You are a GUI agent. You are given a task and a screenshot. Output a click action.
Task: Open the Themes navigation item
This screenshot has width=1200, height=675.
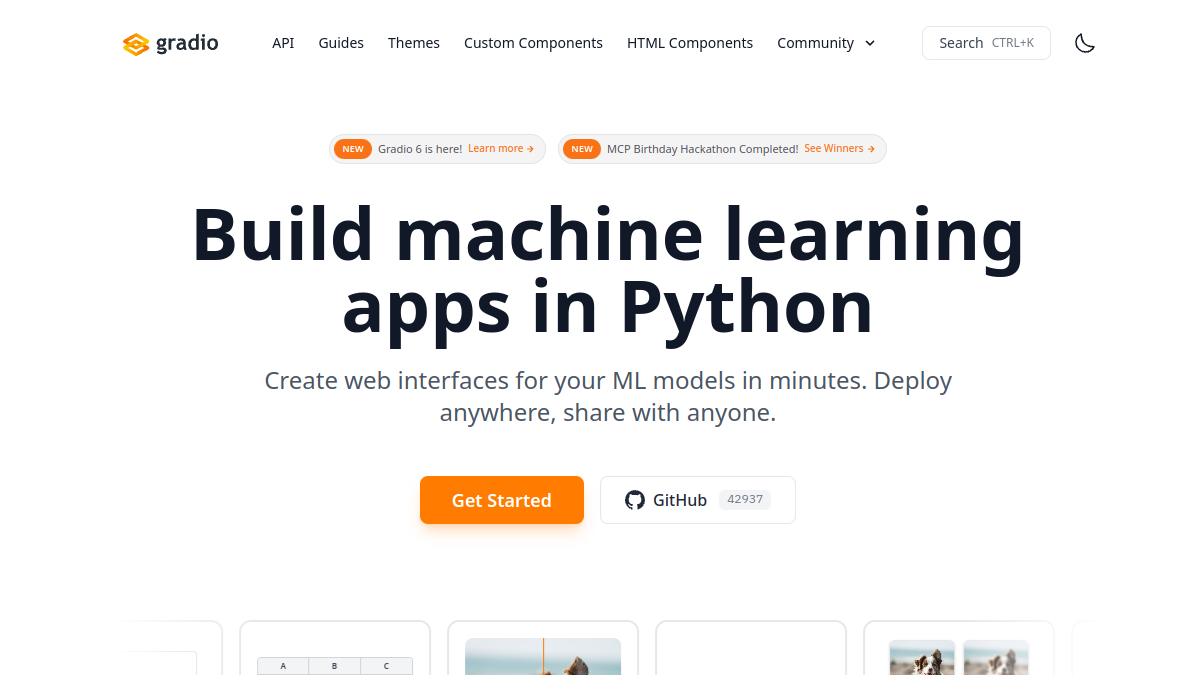pyautogui.click(x=414, y=43)
